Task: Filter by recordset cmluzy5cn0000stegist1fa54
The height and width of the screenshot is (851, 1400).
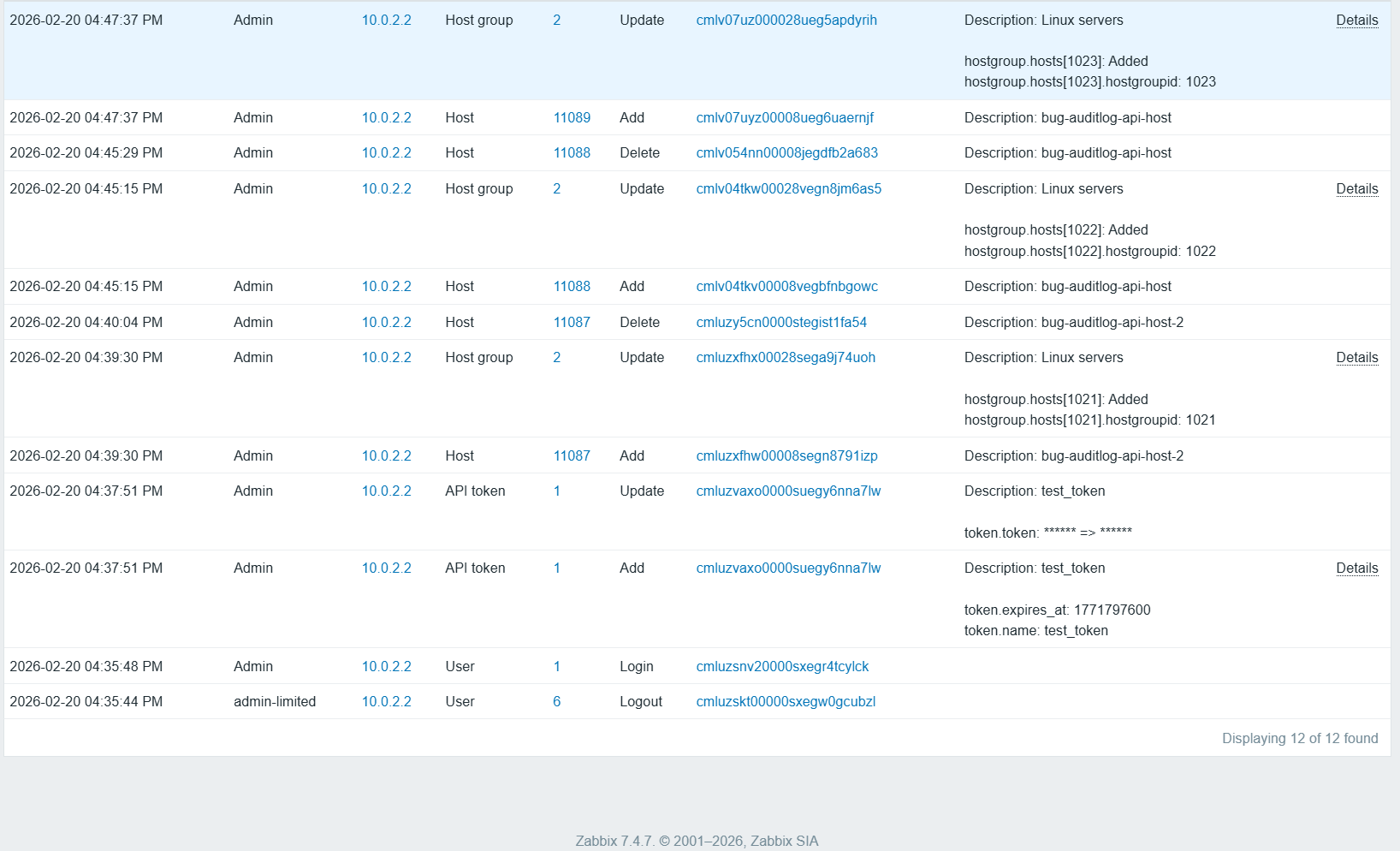Action: (780, 323)
